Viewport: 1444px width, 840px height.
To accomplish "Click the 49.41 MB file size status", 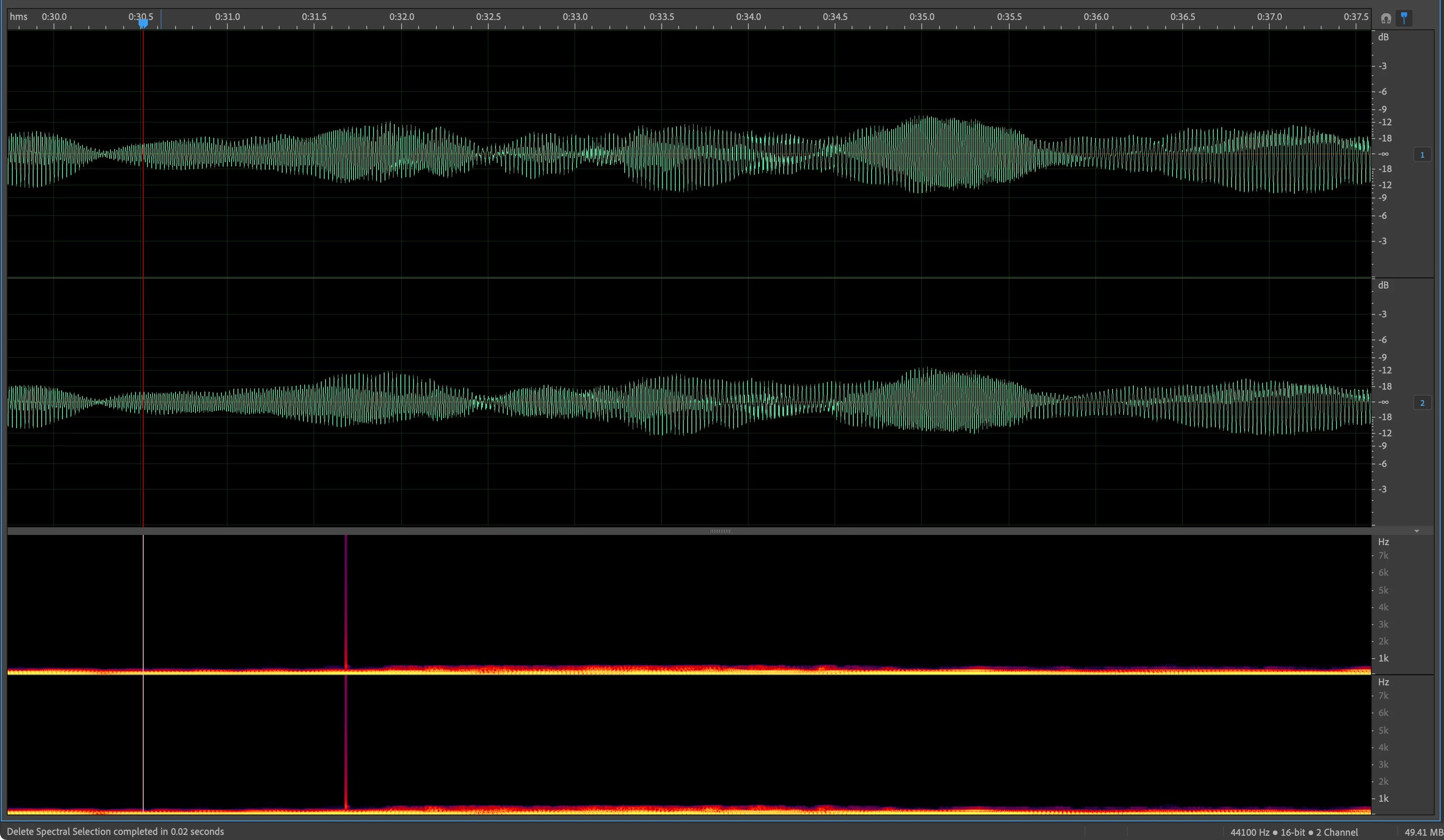I will point(1423,832).
